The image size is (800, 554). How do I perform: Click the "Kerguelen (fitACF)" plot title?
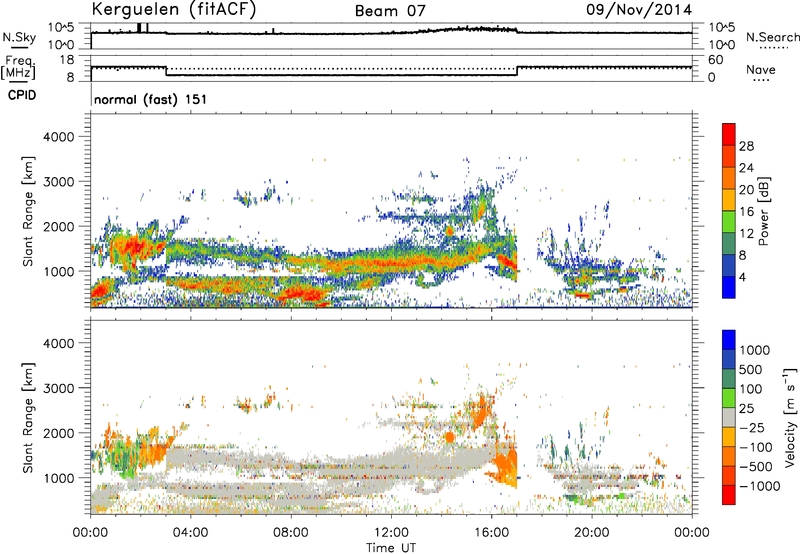[173, 9]
